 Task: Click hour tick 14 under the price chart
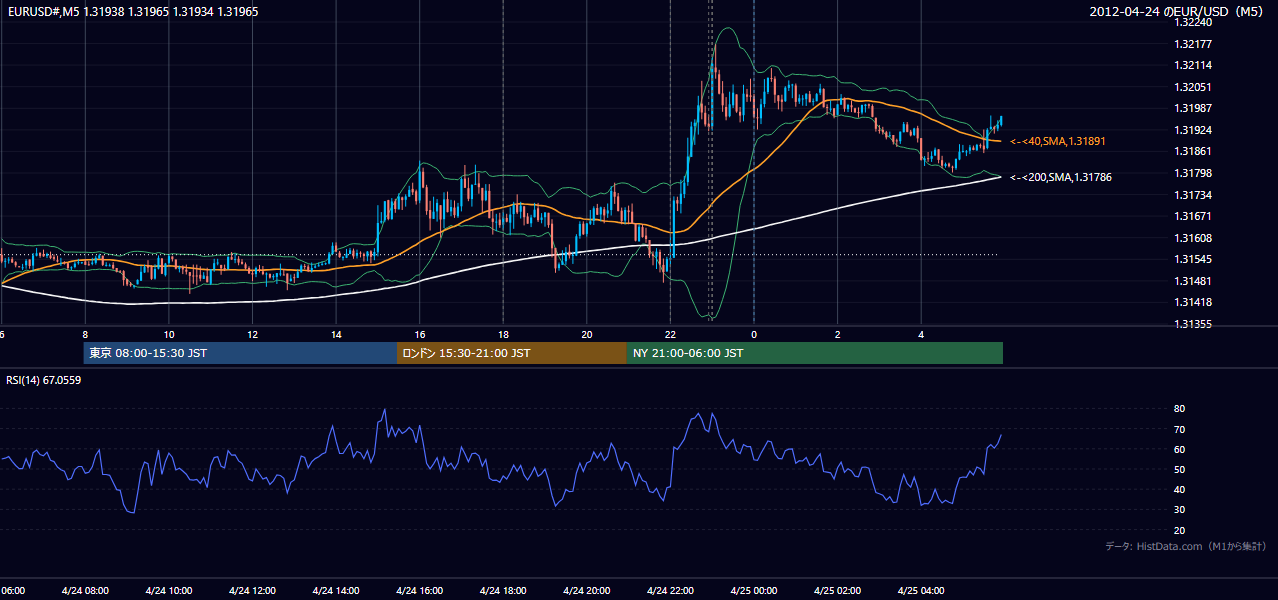tap(336, 334)
